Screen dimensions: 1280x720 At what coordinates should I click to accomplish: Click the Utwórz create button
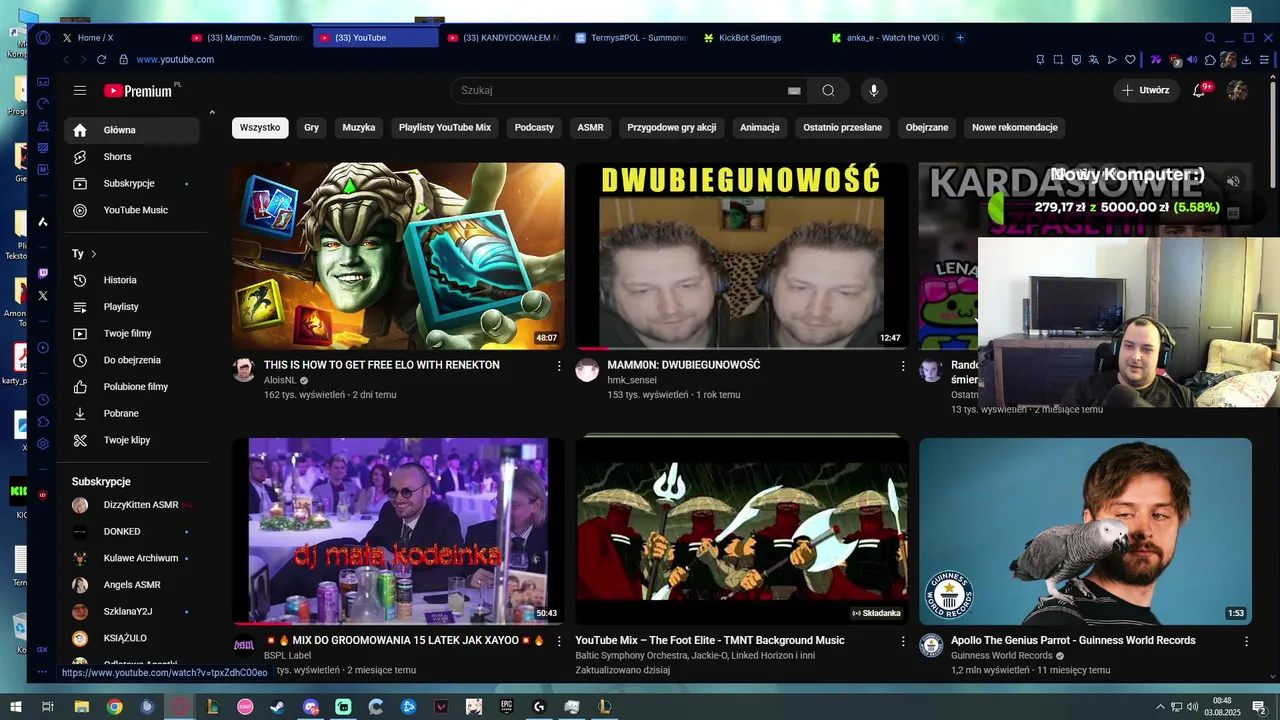[1145, 90]
